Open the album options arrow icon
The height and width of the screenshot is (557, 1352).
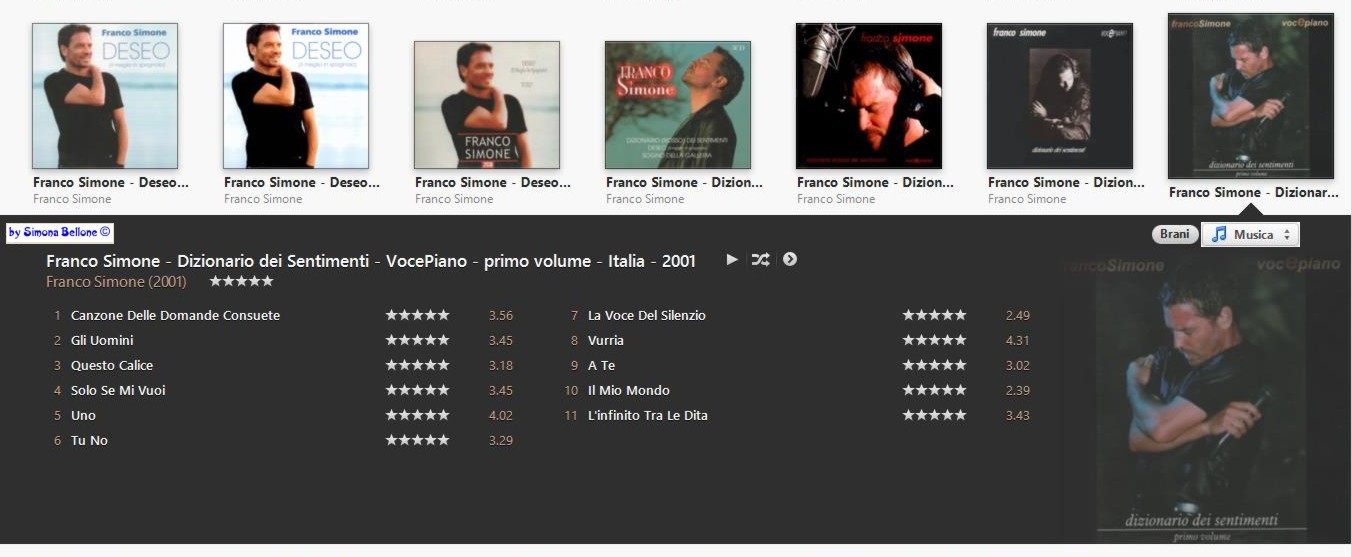pyautogui.click(x=790, y=260)
